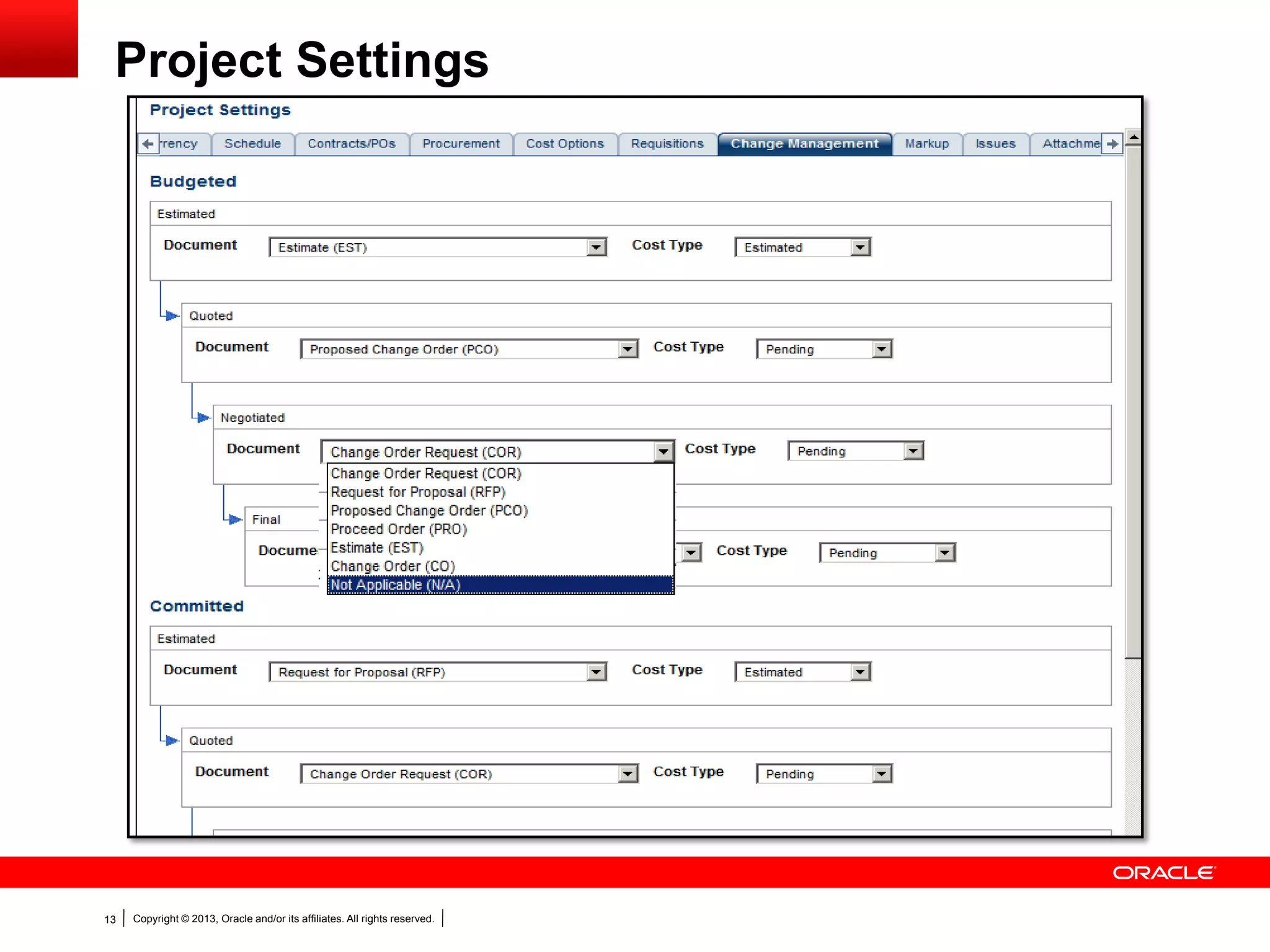Image resolution: width=1270 pixels, height=952 pixels.
Task: Choose Change Order (CO) from list
Action: point(500,566)
